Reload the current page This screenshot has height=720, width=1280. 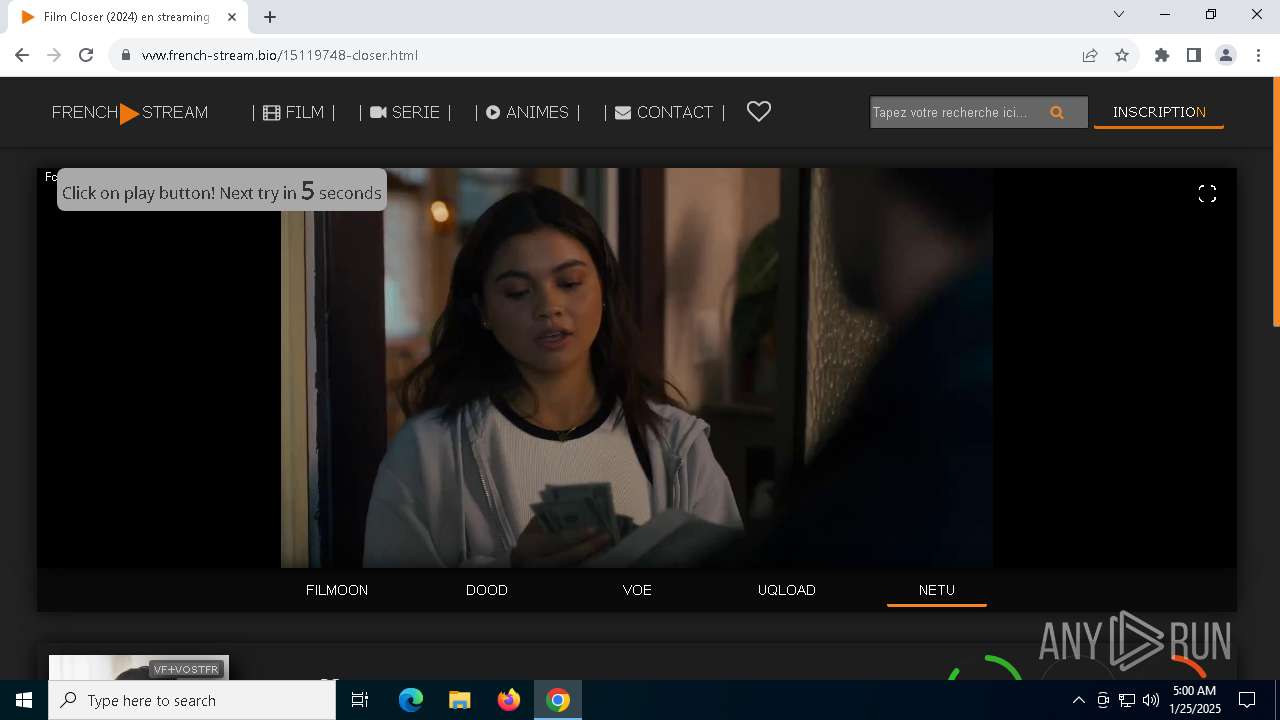click(86, 55)
